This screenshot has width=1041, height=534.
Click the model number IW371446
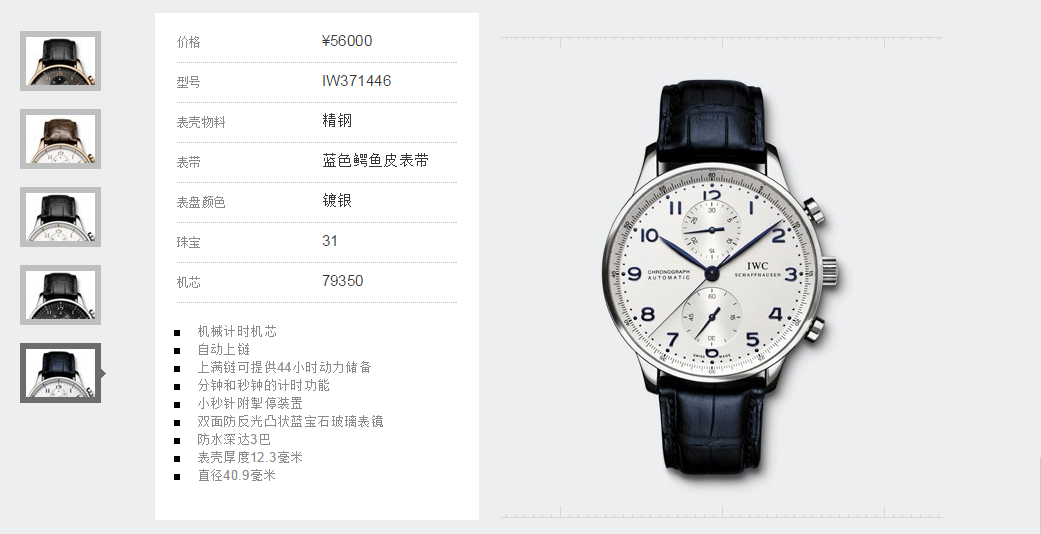tap(357, 81)
